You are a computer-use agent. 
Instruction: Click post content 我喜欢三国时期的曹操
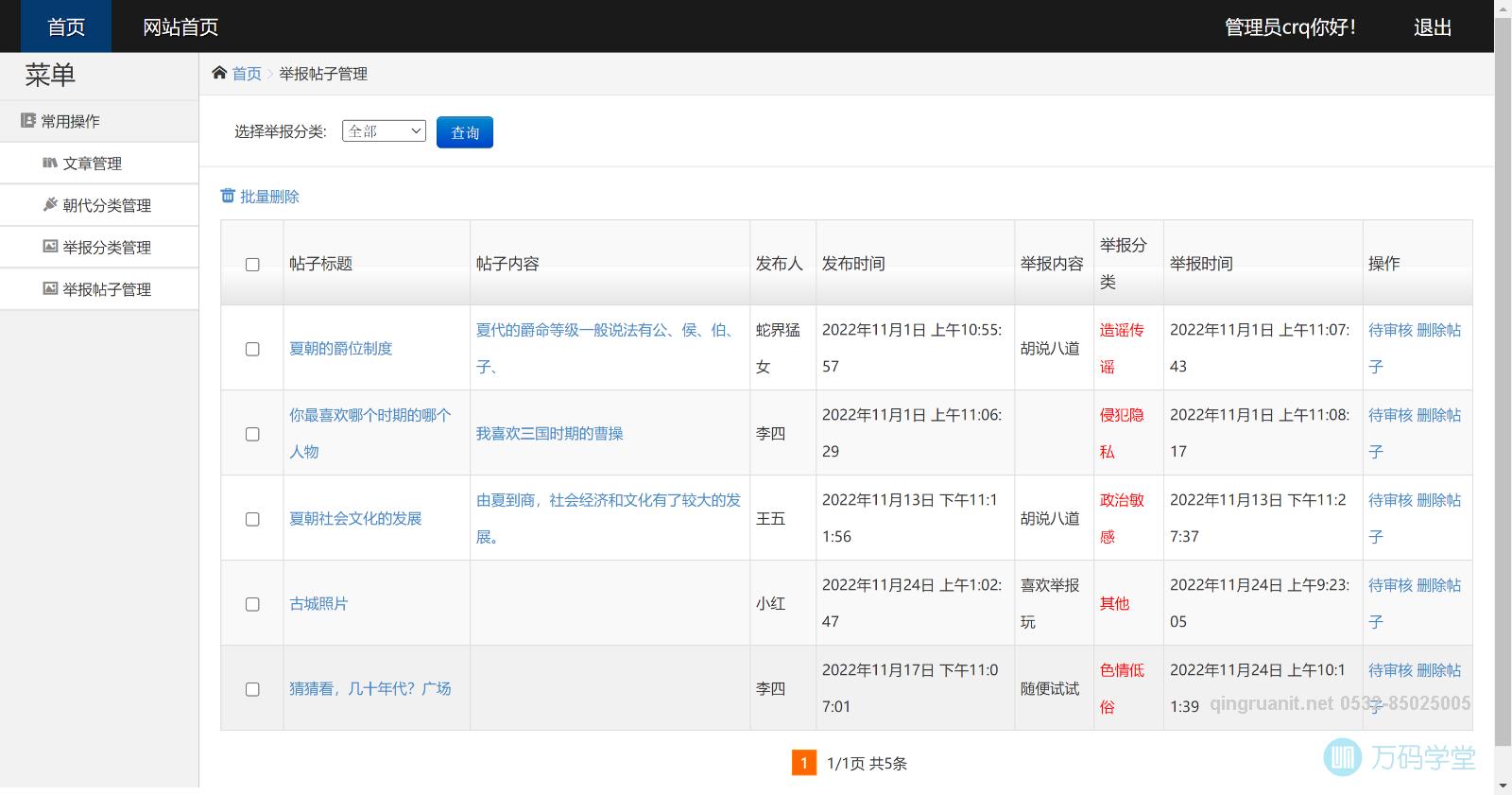pyautogui.click(x=549, y=433)
